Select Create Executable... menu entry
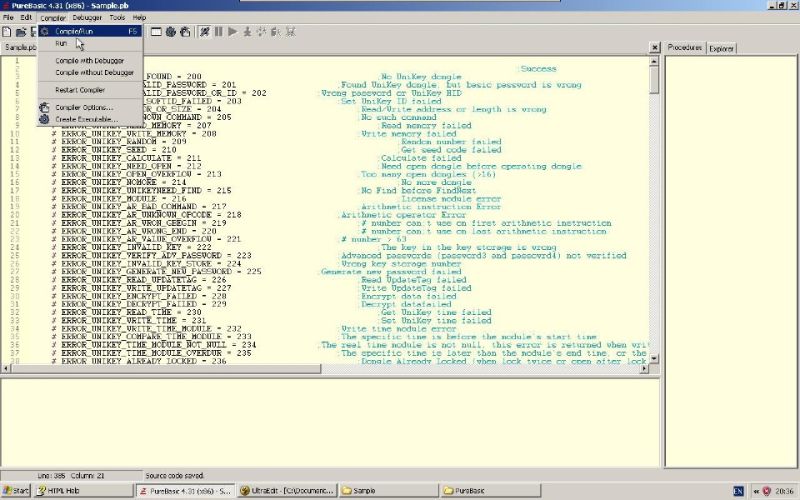 90,119
